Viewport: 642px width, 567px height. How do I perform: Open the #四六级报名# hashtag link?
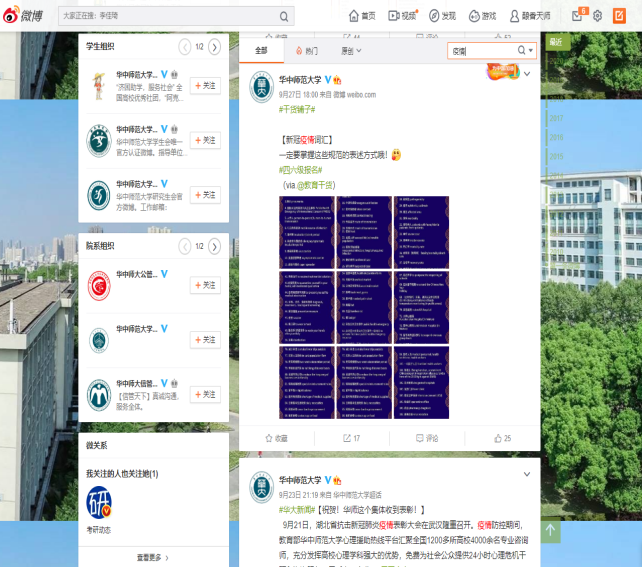pyautogui.click(x=300, y=171)
